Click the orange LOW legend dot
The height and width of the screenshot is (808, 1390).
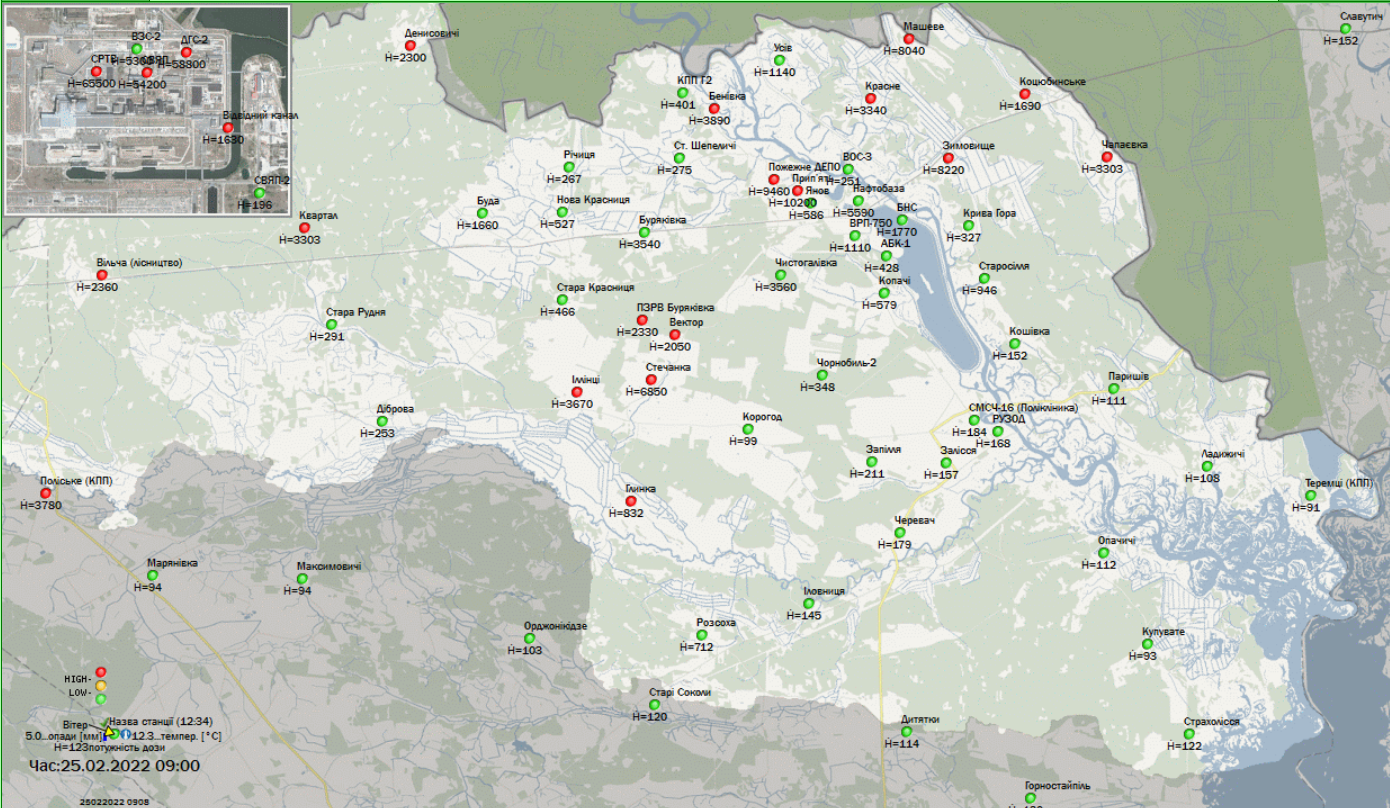point(101,686)
